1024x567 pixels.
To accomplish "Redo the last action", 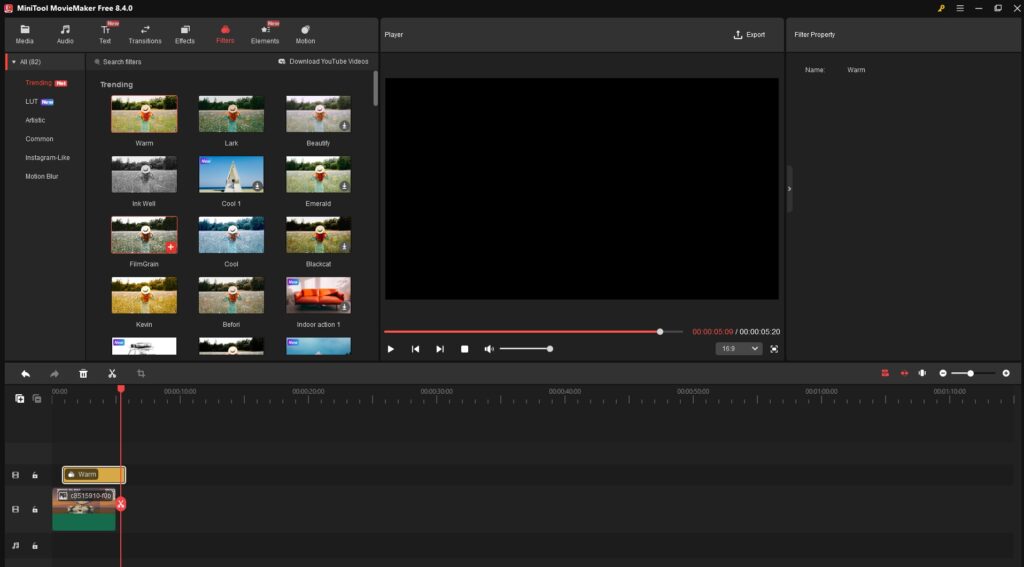I will [x=55, y=374].
